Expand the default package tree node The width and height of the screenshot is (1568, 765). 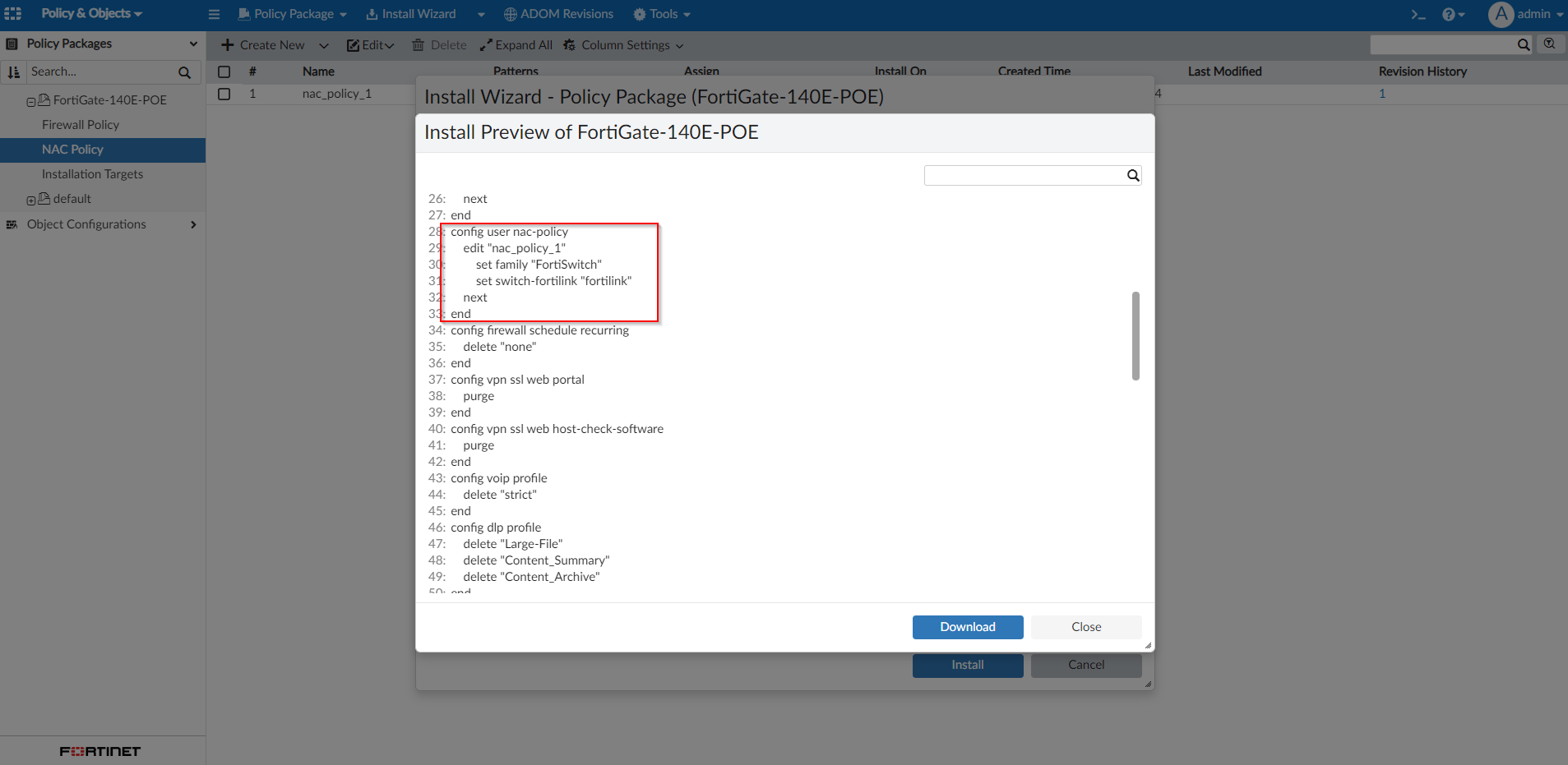click(31, 200)
